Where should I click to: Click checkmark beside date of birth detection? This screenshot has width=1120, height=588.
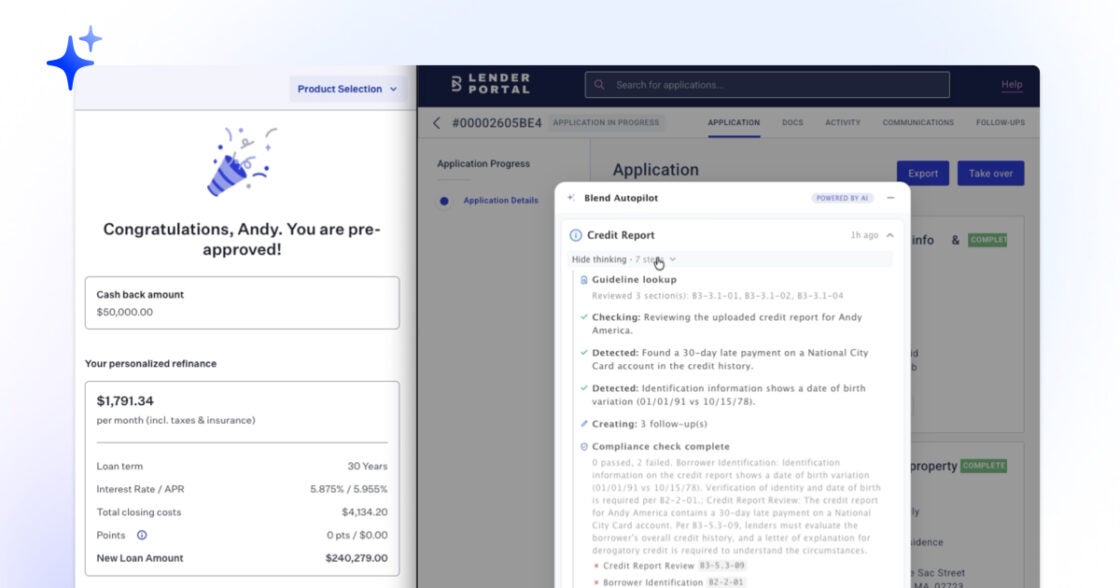point(584,388)
